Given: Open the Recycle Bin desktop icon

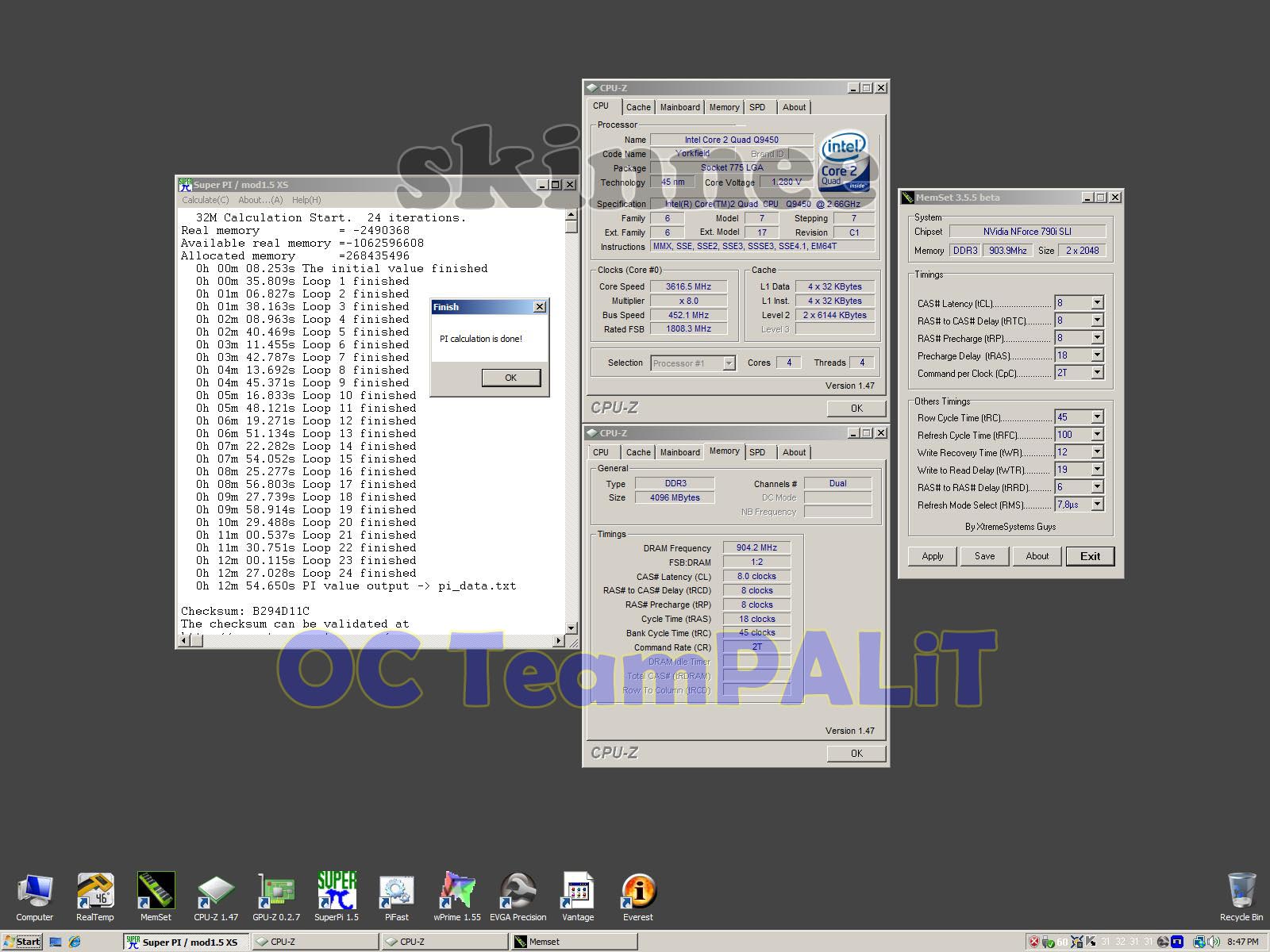Looking at the screenshot, I should pyautogui.click(x=1241, y=897).
